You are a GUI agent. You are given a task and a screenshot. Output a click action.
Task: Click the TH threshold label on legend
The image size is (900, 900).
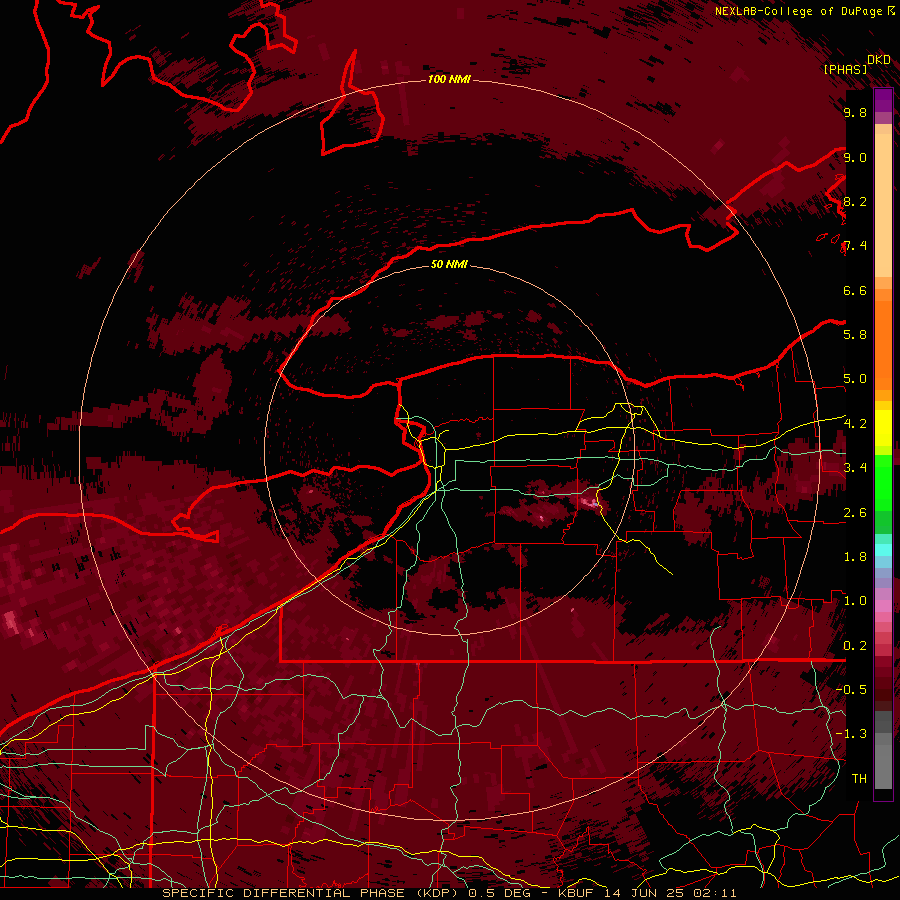(x=859, y=779)
